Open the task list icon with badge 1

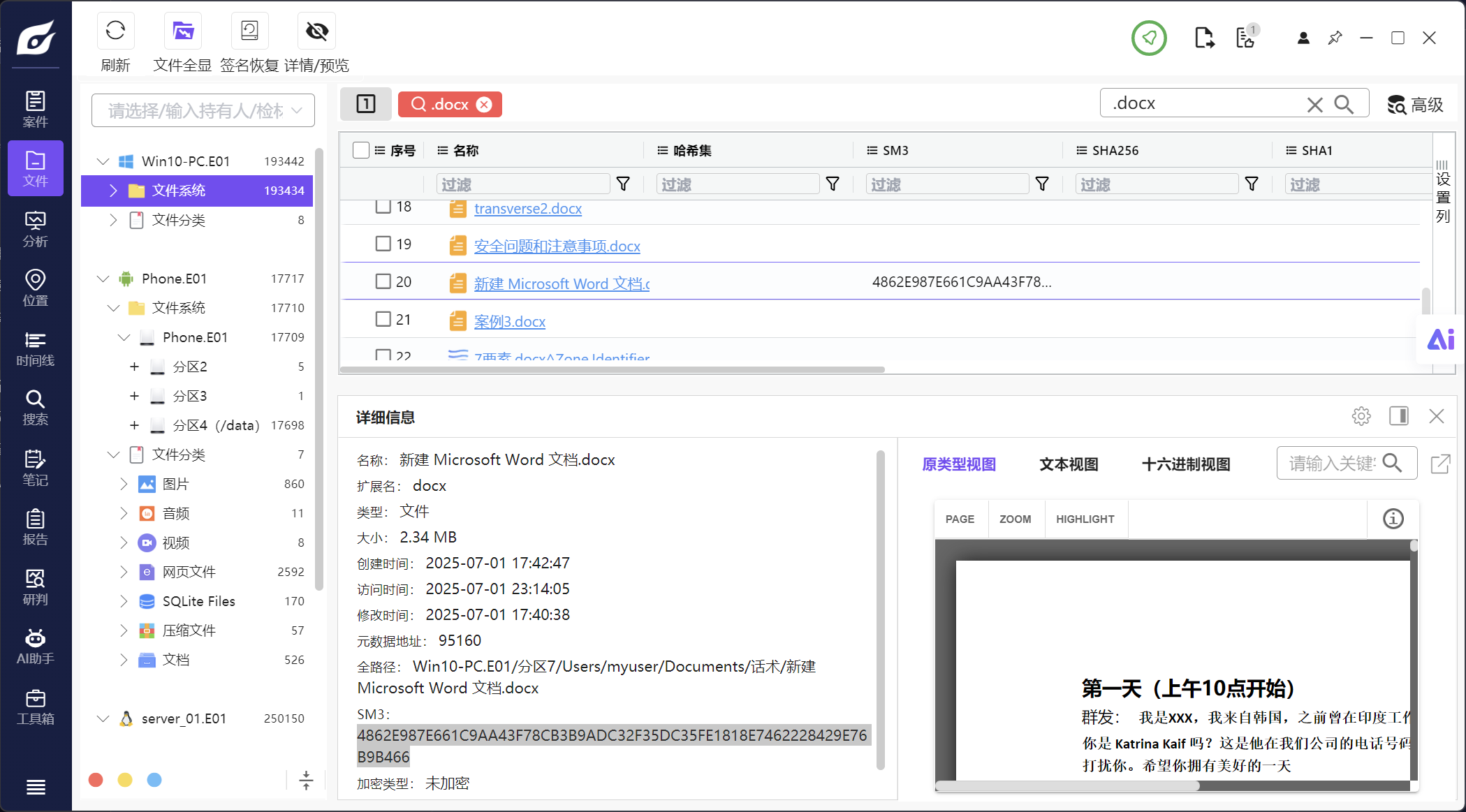point(1247,38)
